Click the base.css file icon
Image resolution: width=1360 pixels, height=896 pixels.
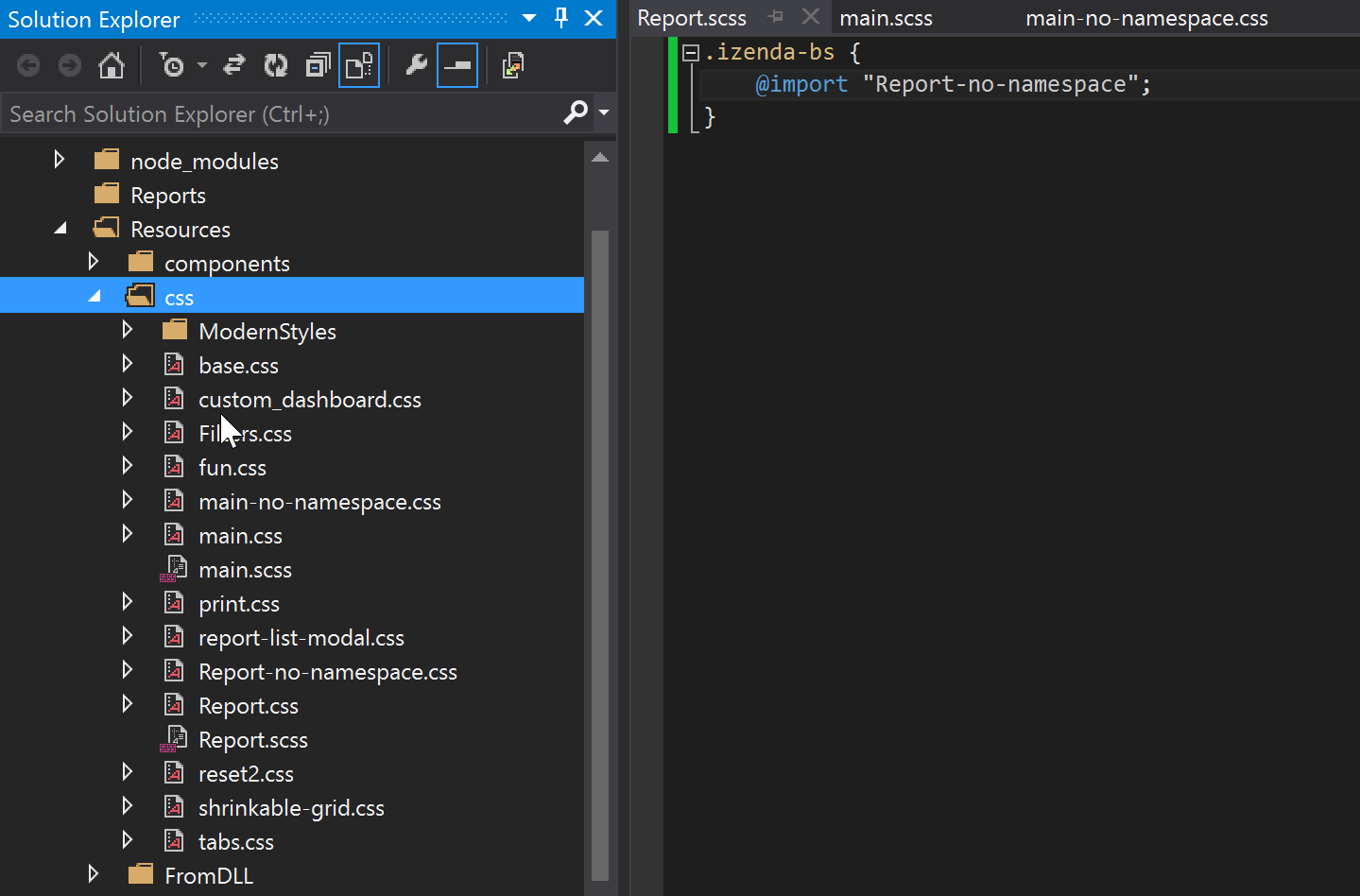pos(174,364)
